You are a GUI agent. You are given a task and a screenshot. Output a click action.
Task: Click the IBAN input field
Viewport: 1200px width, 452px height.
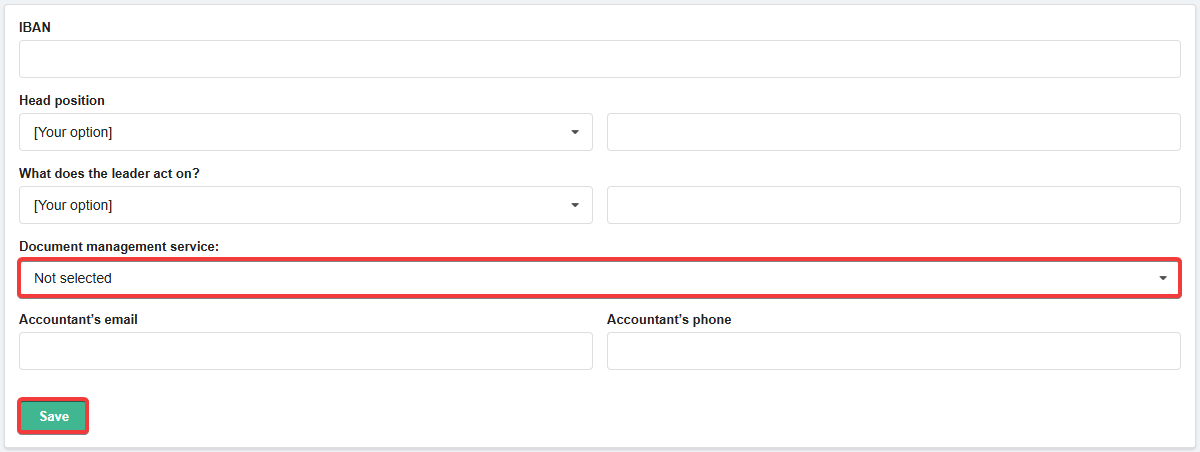[x=600, y=59]
